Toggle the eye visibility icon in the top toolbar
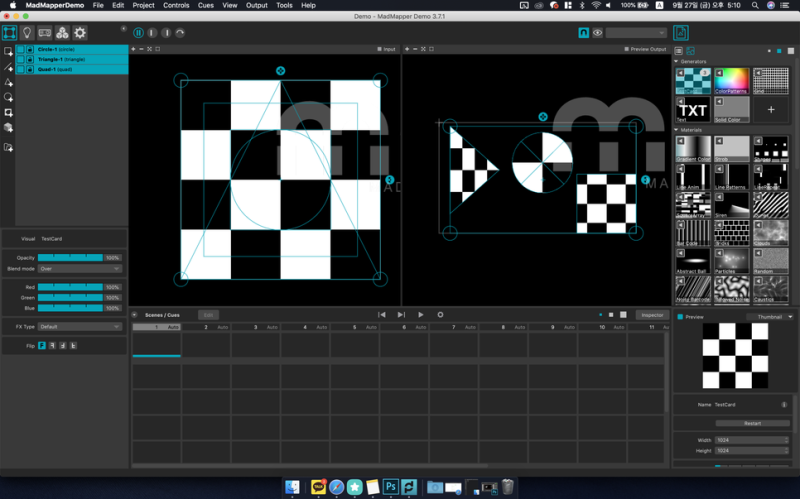The height and width of the screenshot is (499, 800). 598,33
